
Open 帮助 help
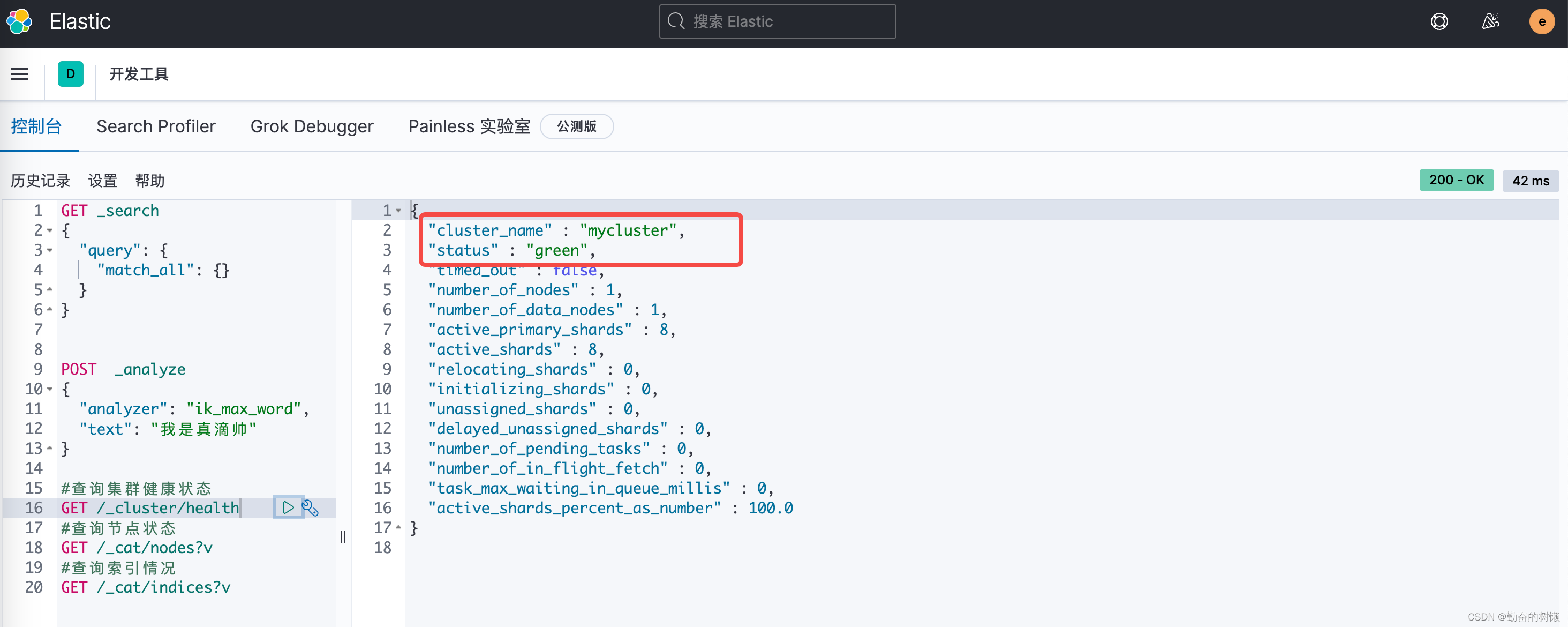tap(150, 181)
